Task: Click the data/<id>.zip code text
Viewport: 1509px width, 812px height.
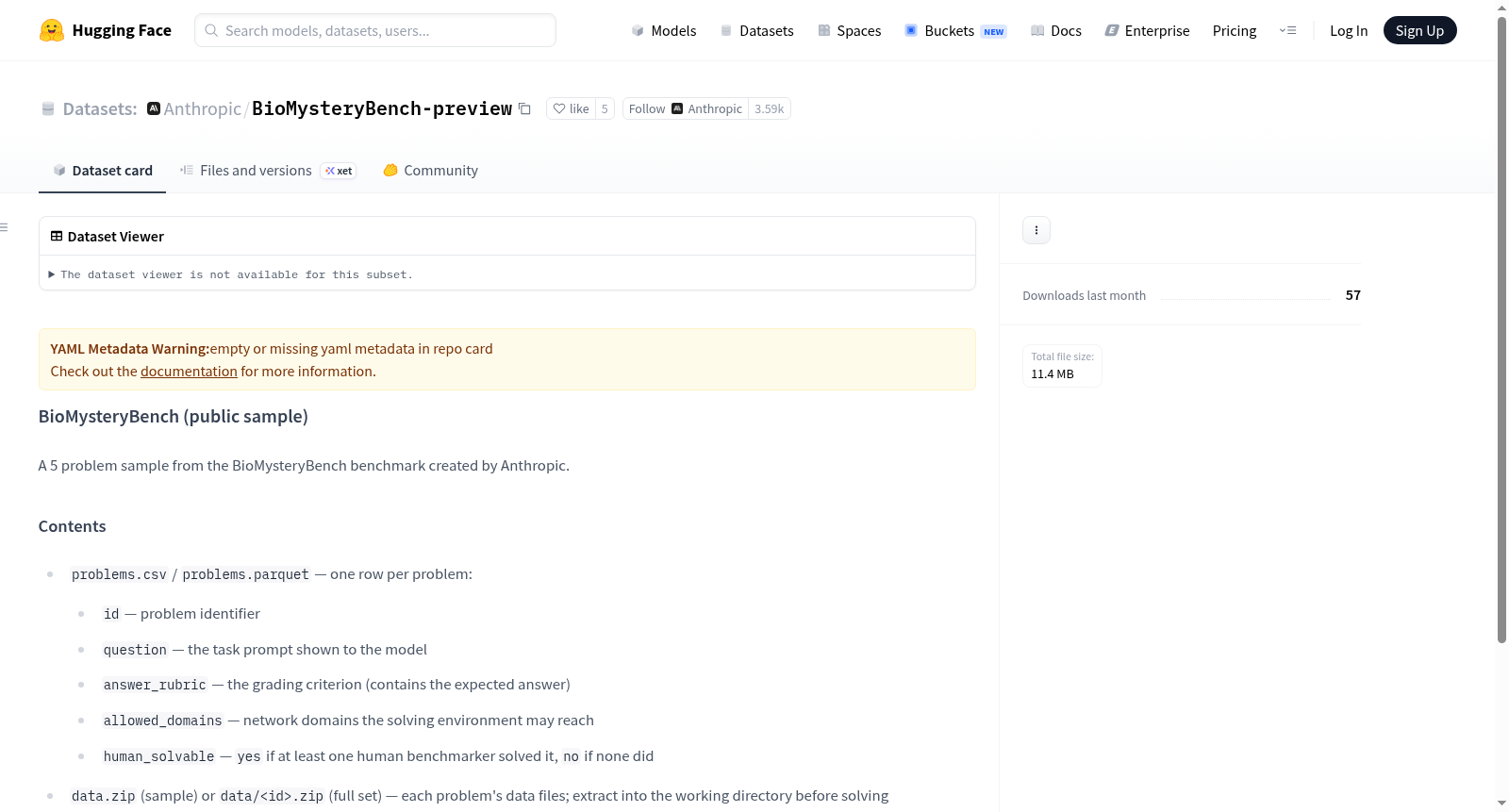Action: pos(272,796)
